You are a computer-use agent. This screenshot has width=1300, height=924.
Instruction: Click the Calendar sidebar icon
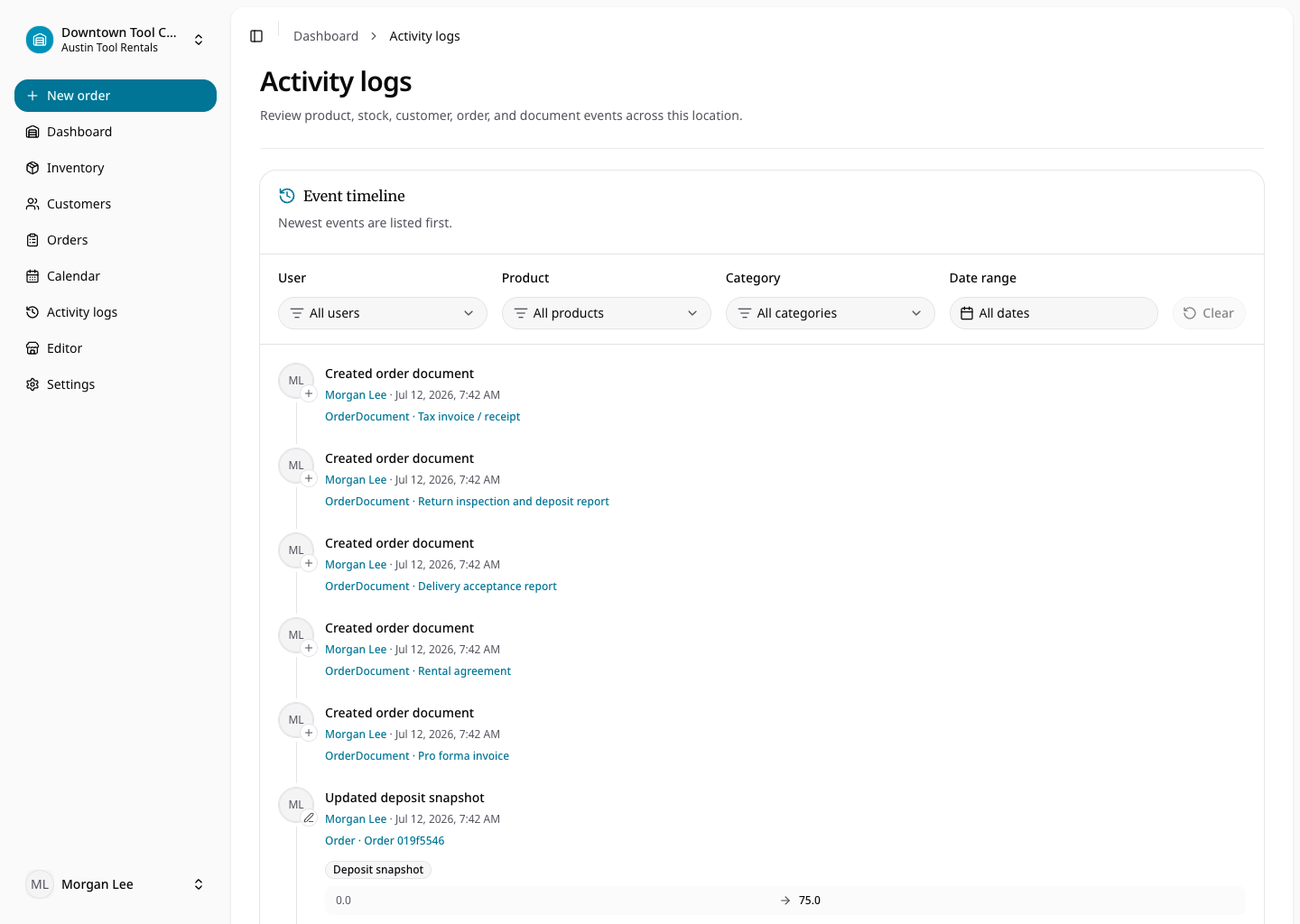(32, 276)
